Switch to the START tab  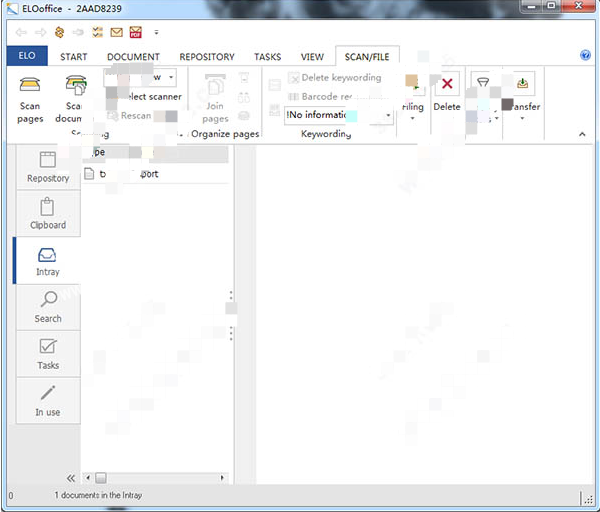coord(73,57)
